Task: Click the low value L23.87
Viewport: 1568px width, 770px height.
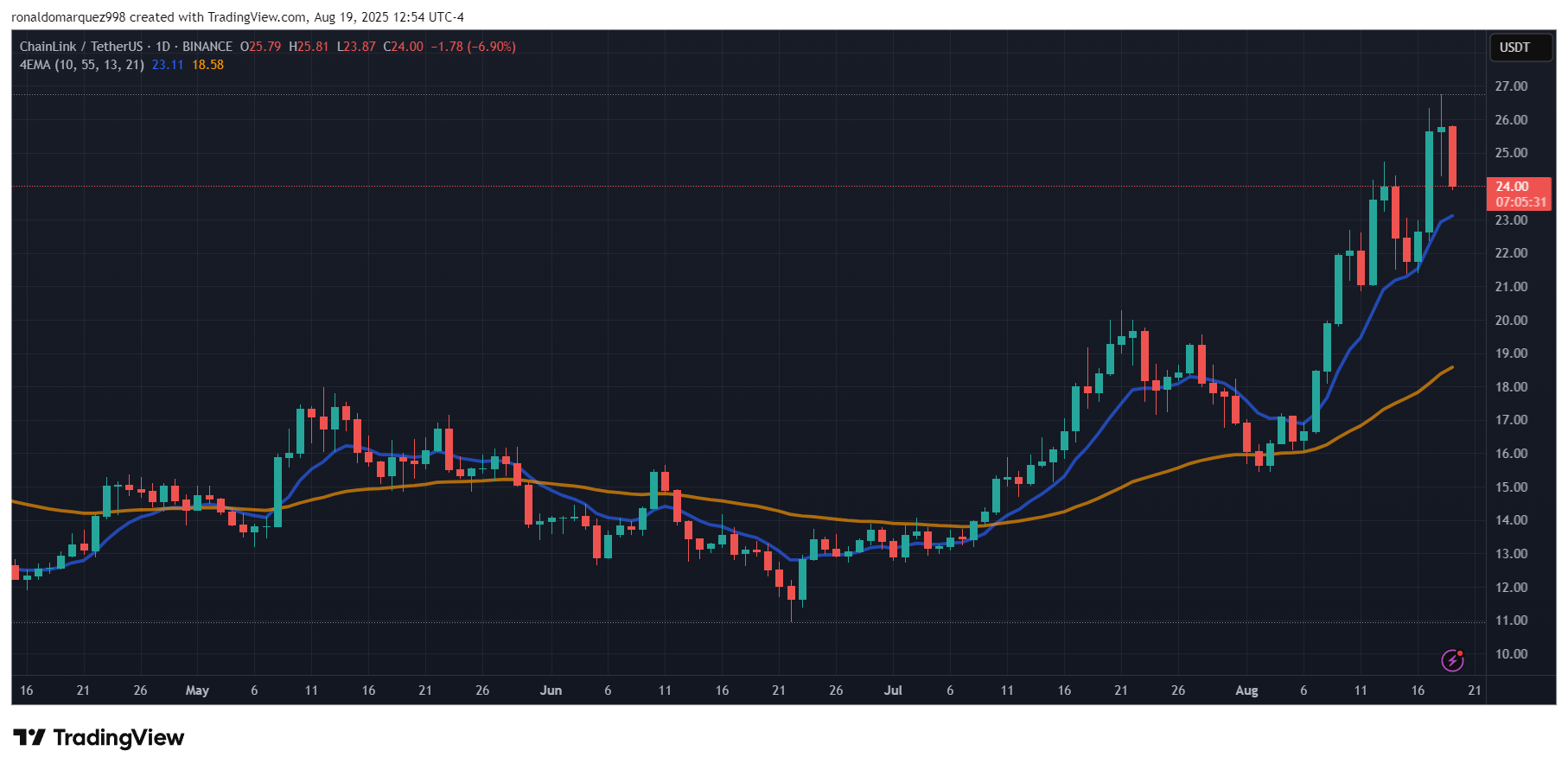Action: click(356, 47)
